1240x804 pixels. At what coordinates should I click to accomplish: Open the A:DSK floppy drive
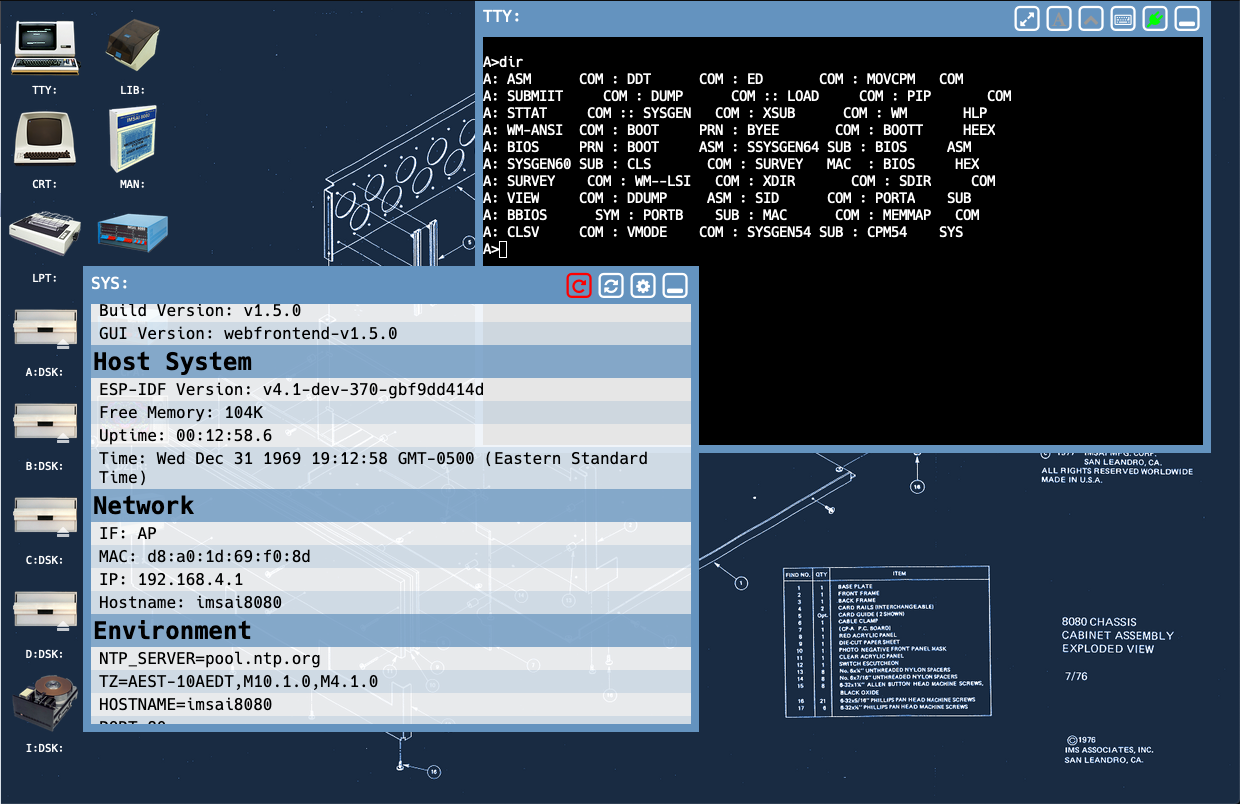tap(45, 329)
